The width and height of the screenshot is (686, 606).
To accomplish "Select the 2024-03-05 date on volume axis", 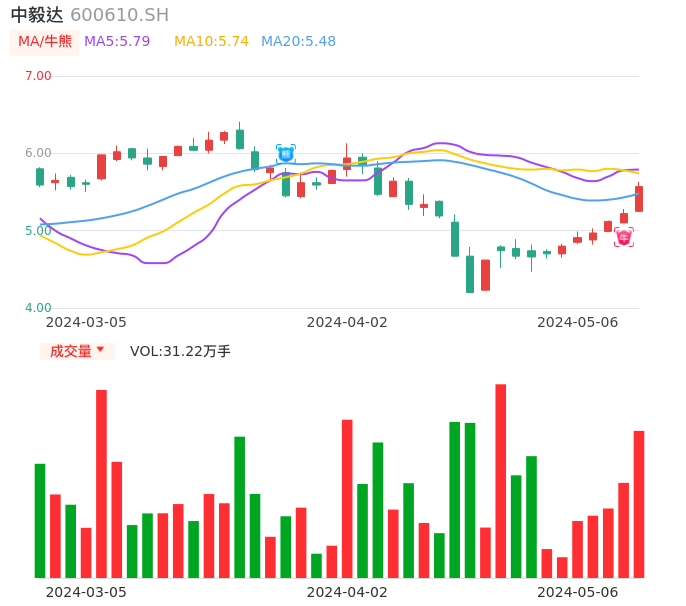I will coord(86,592).
